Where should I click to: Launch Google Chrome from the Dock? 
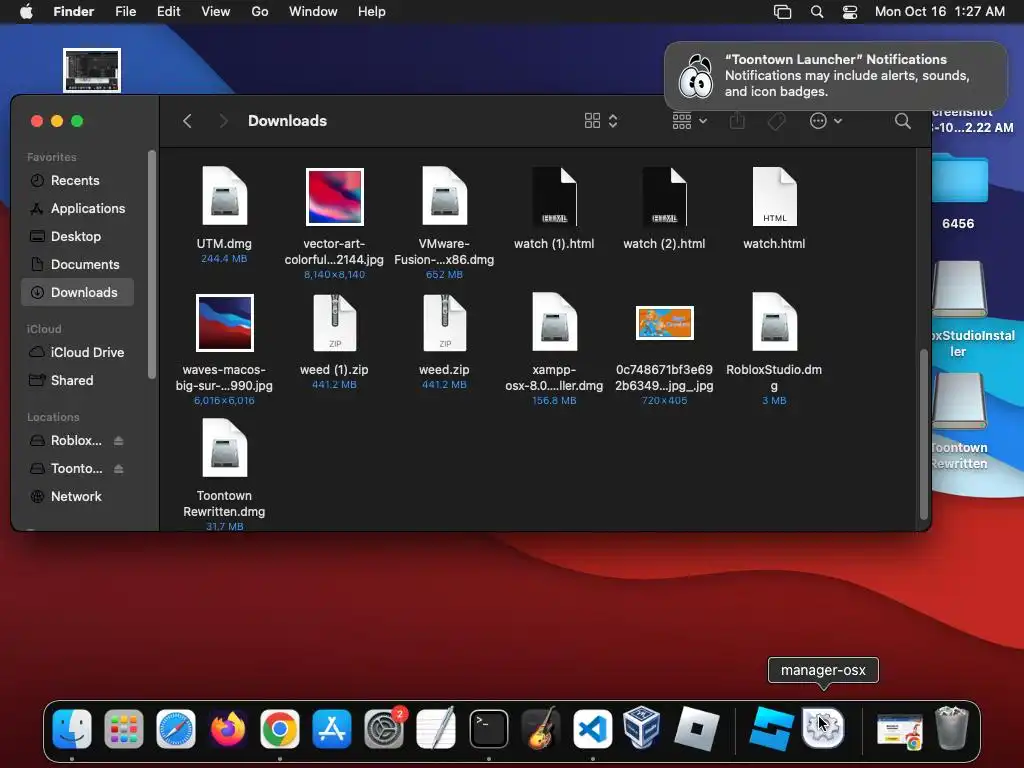click(x=280, y=728)
